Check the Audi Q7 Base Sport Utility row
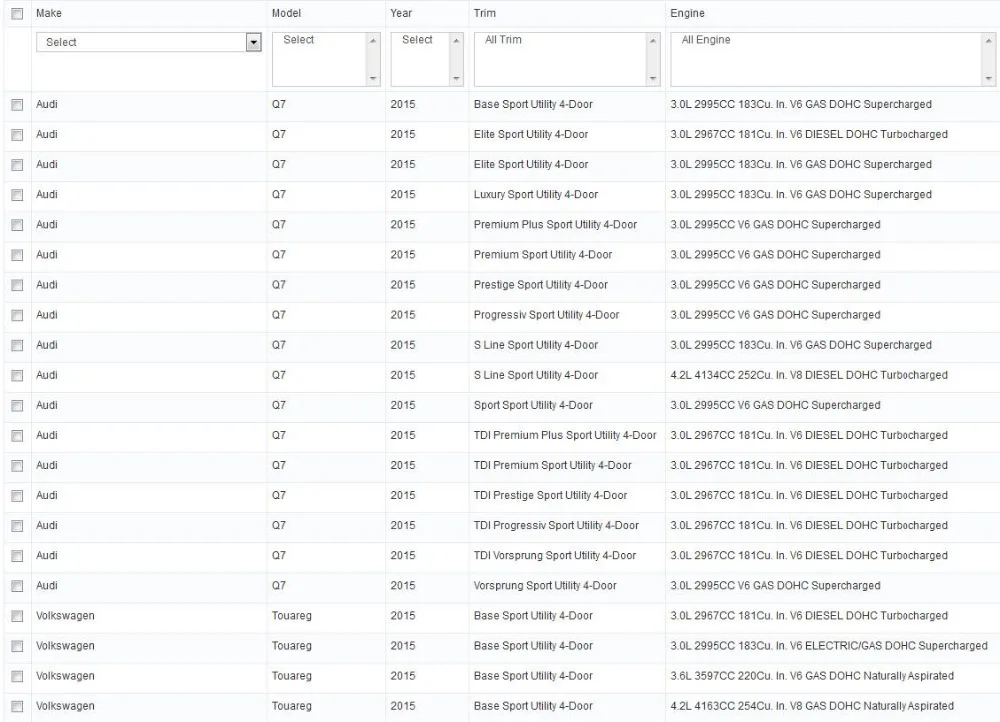Image resolution: width=1000 pixels, height=722 pixels. pos(17,105)
